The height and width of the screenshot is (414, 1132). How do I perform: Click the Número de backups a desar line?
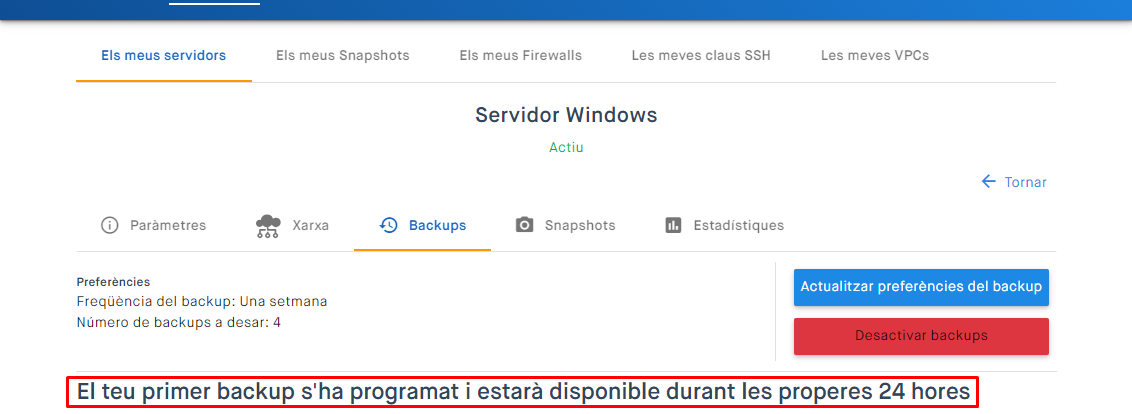coord(178,322)
